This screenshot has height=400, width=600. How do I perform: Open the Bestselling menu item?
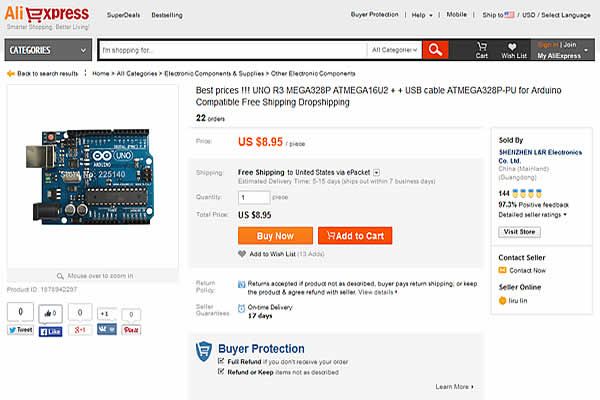tap(167, 15)
